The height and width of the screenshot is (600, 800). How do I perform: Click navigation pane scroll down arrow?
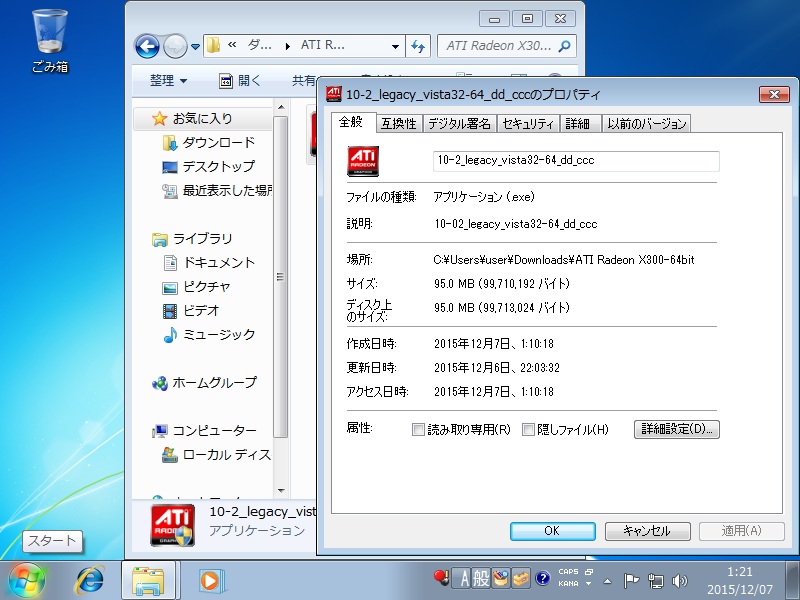pyautogui.click(x=281, y=491)
